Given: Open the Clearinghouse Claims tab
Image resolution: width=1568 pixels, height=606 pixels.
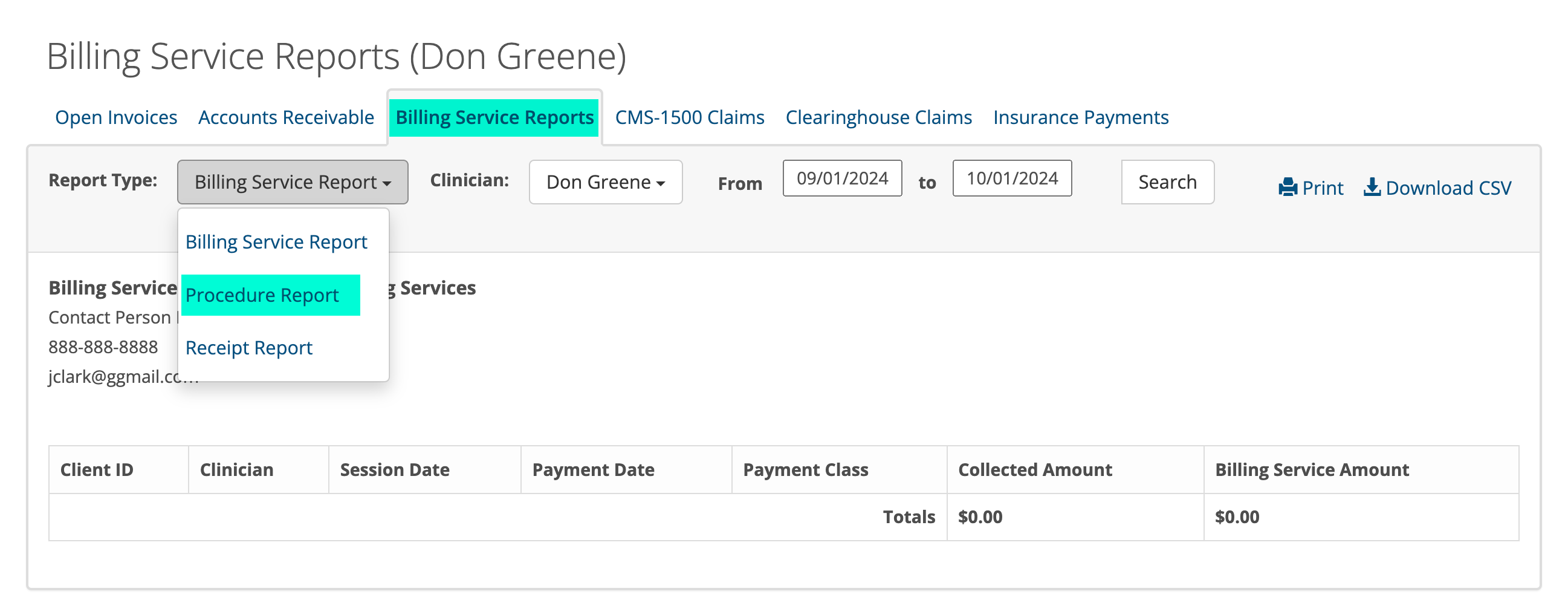Looking at the screenshot, I should [878, 117].
